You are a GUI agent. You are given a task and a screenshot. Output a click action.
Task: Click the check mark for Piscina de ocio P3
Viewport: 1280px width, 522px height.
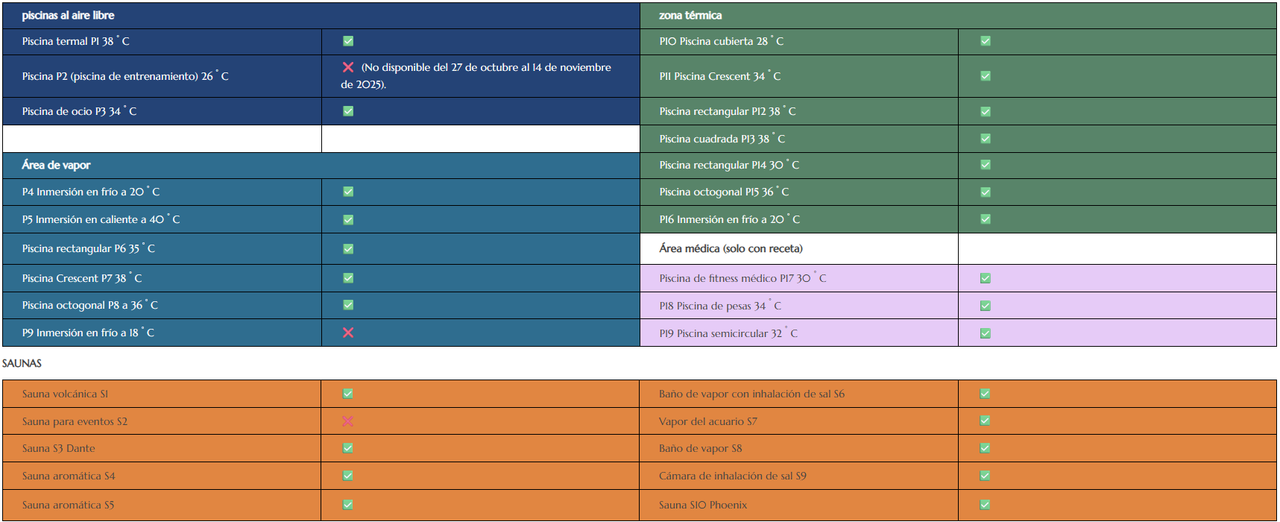click(348, 111)
